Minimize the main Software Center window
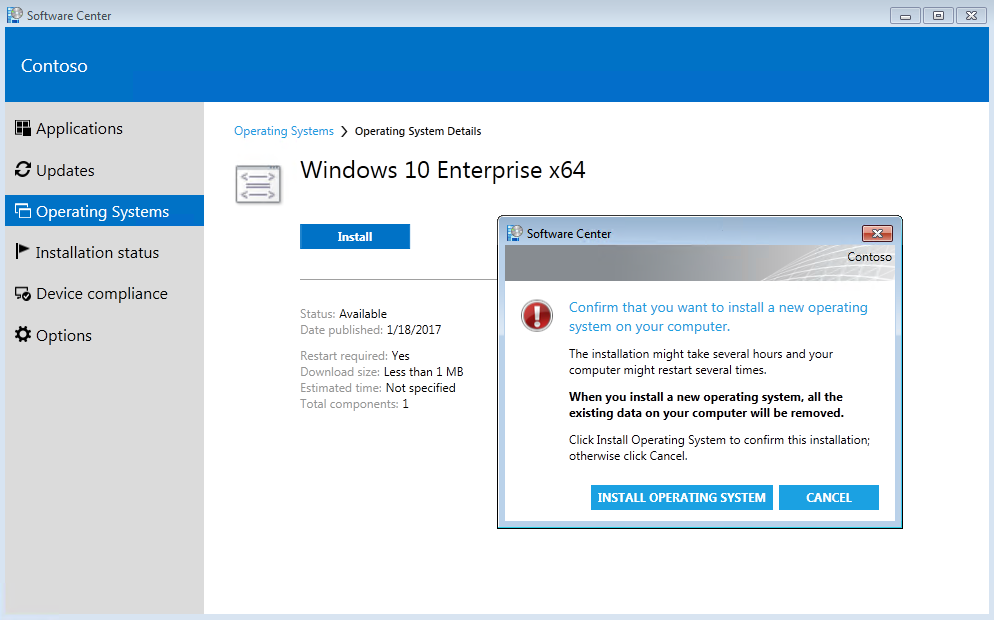The height and width of the screenshot is (620, 994). click(907, 15)
